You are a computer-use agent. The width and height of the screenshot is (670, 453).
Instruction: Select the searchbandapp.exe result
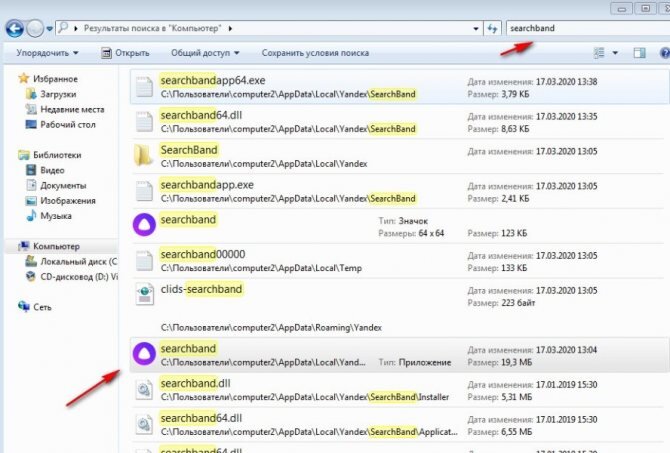(x=400, y=191)
